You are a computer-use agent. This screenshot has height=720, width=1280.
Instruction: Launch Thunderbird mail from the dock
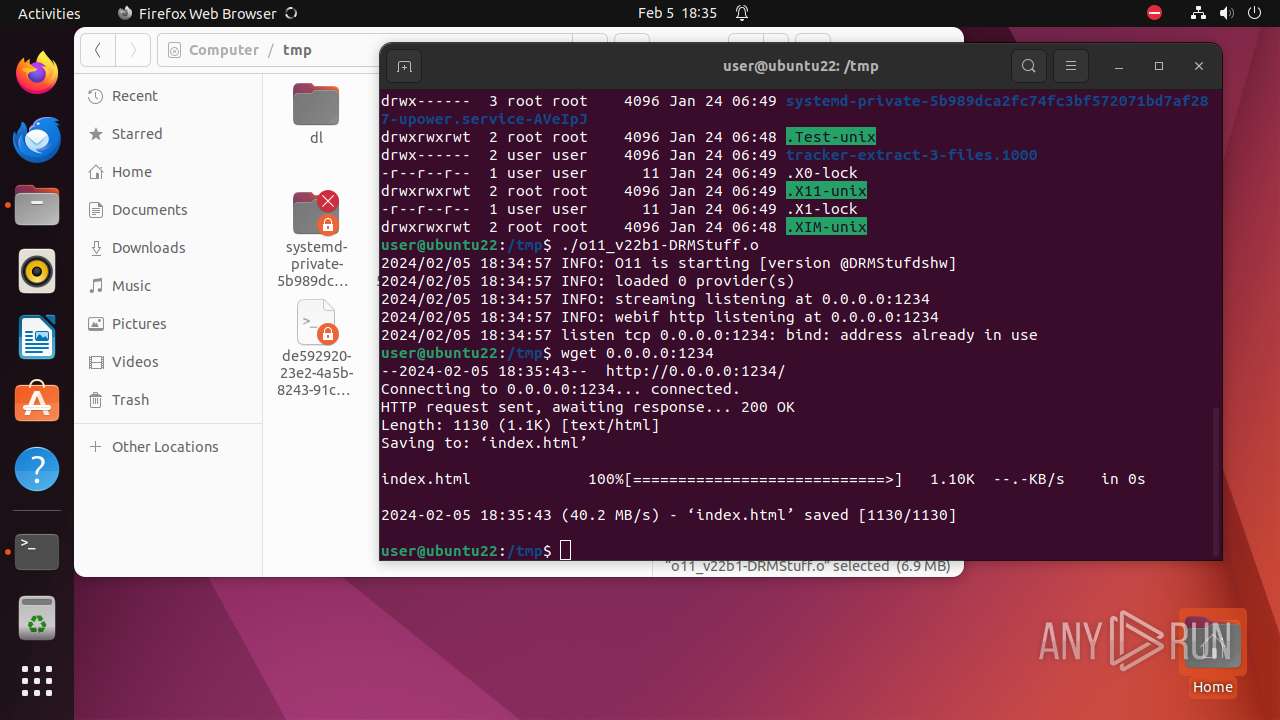37,140
